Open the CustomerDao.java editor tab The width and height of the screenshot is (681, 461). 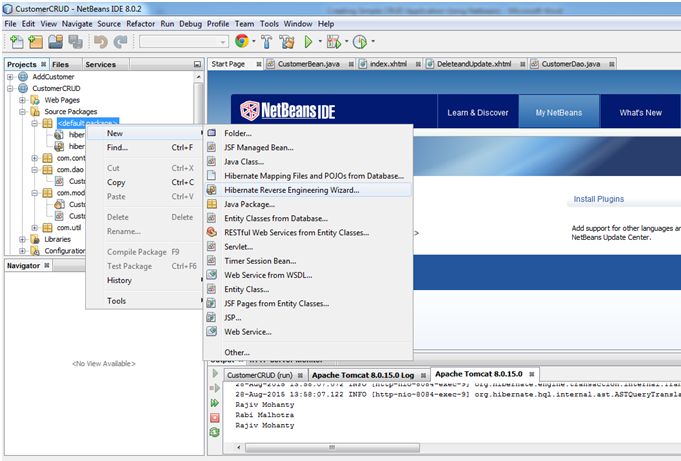click(570, 64)
